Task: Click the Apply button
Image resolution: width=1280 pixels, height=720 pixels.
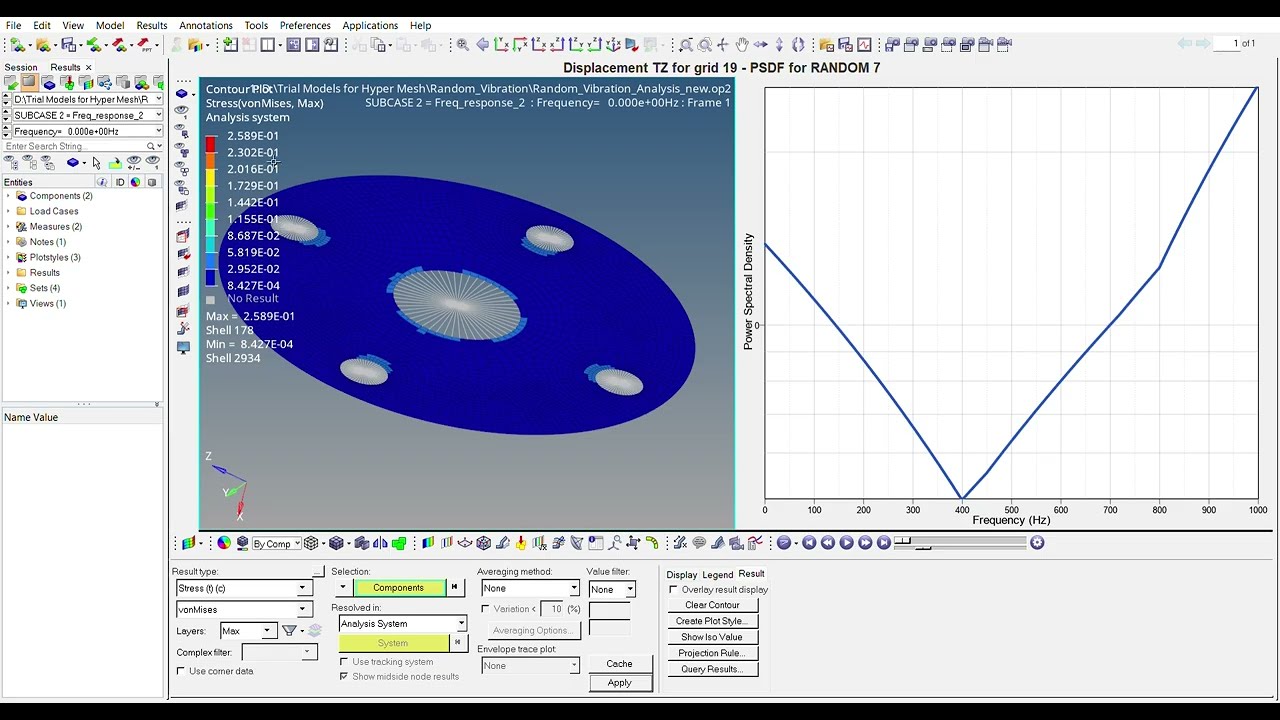Action: 619,683
